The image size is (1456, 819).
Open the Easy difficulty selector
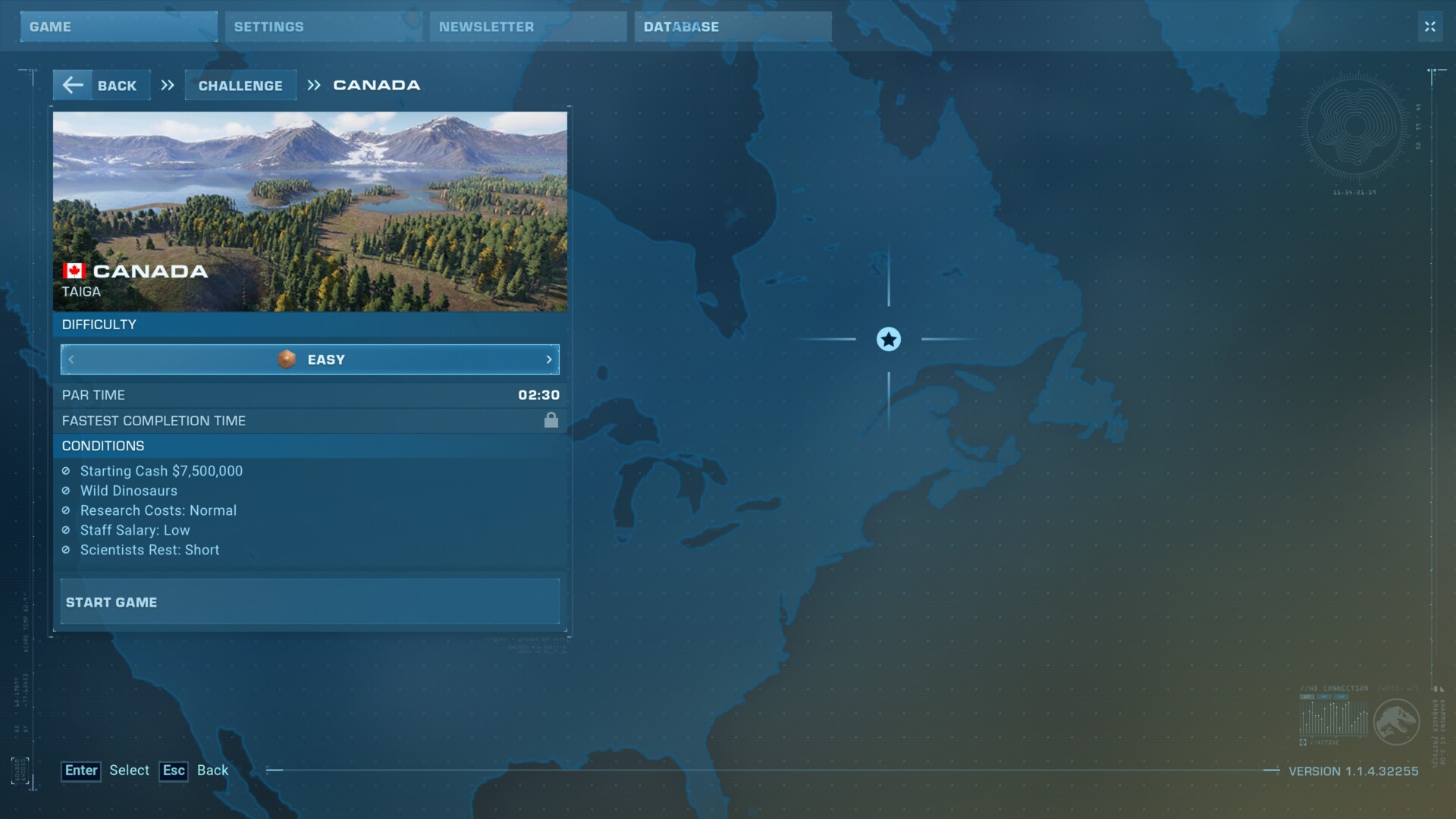tap(326, 359)
